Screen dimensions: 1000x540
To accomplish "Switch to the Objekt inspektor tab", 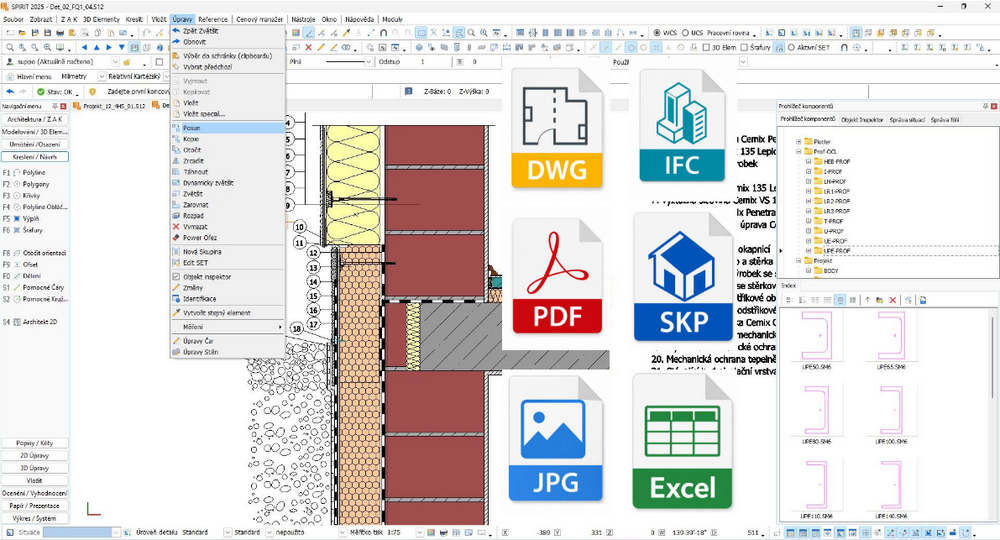I will [x=862, y=119].
